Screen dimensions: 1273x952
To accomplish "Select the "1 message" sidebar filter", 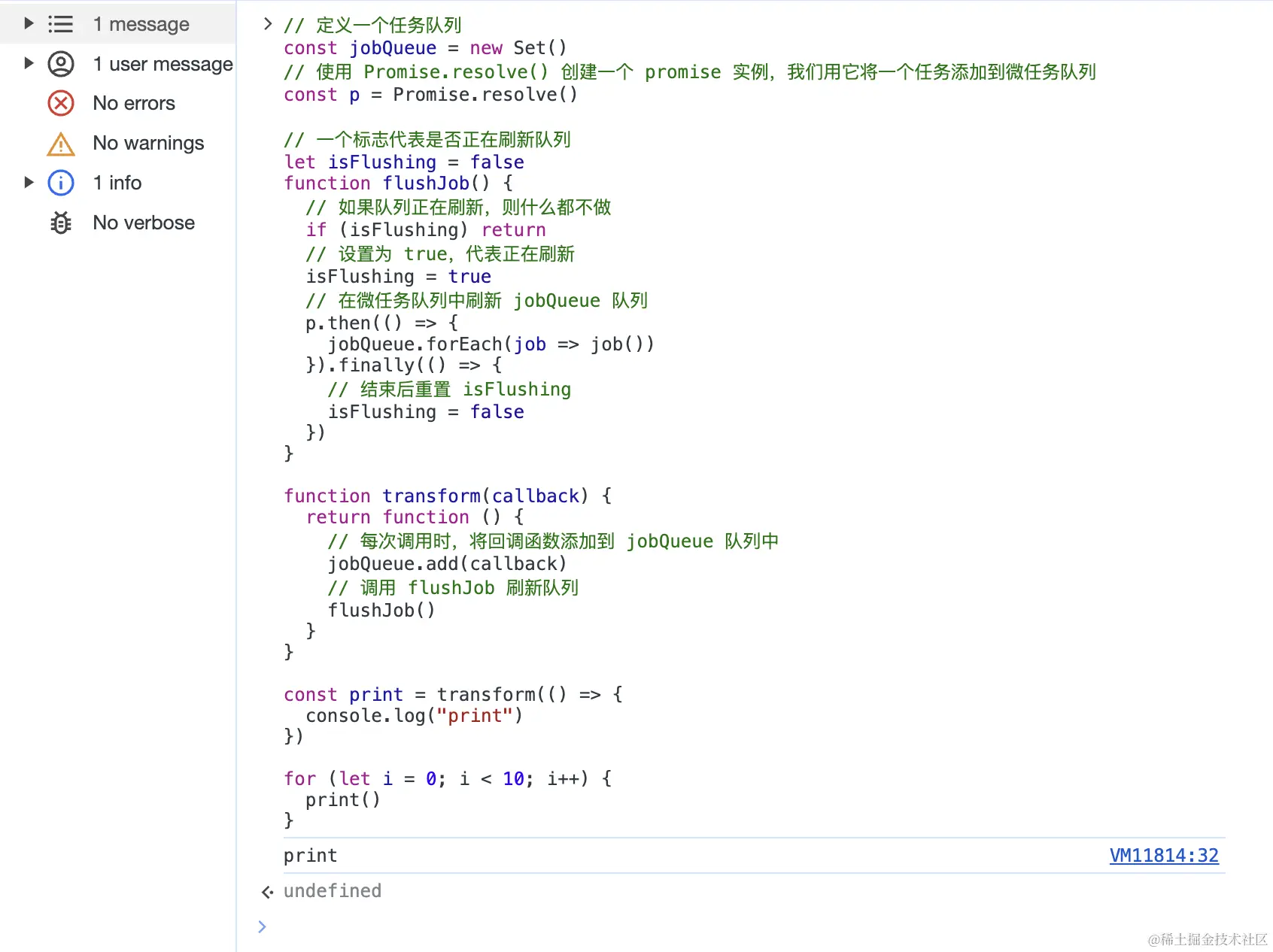I will point(118,24).
